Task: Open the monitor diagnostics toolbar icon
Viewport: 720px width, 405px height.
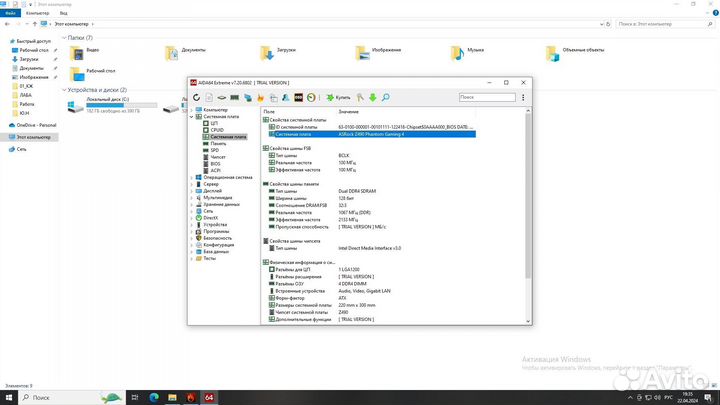Action: (x=273, y=97)
